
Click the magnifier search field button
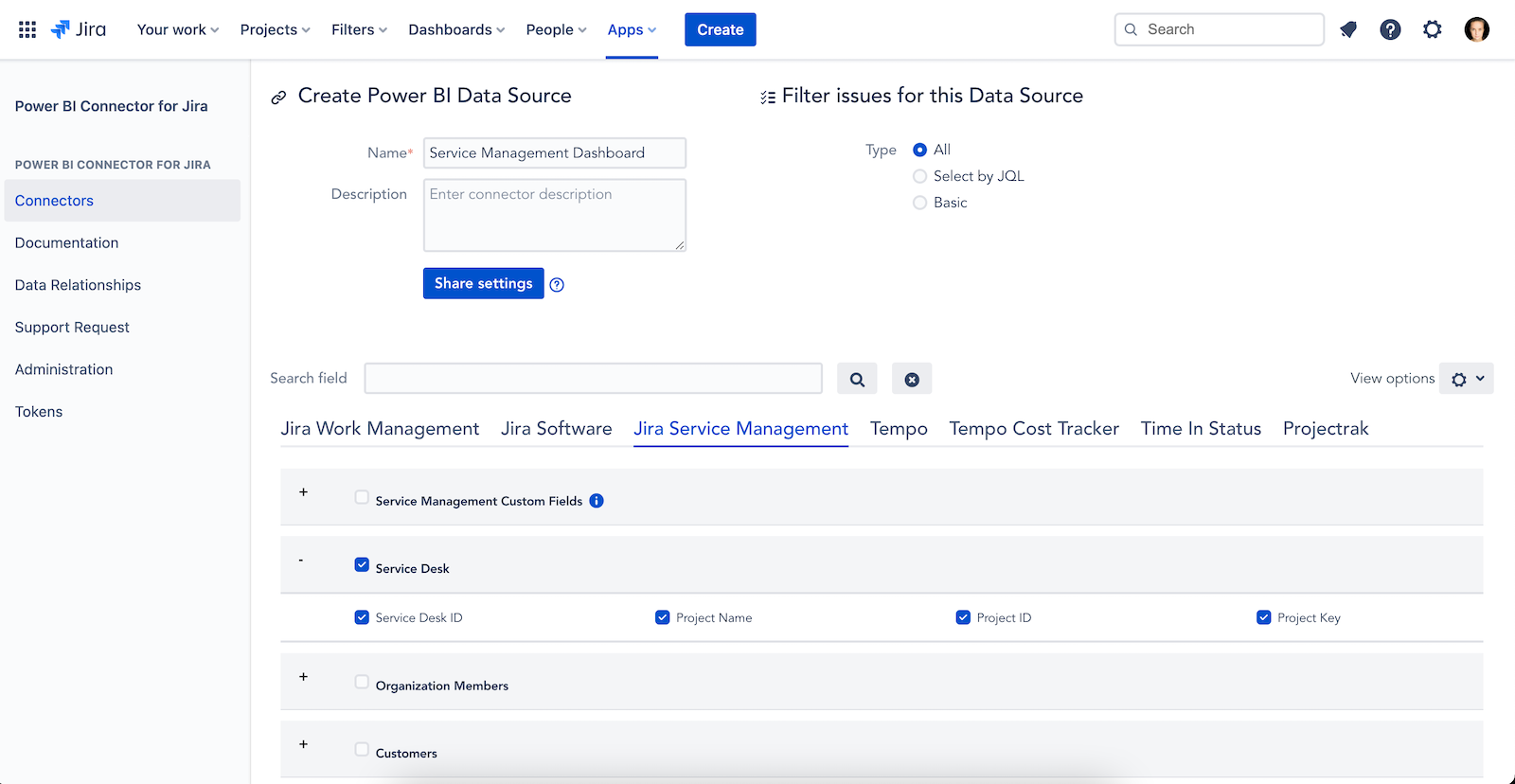[857, 379]
